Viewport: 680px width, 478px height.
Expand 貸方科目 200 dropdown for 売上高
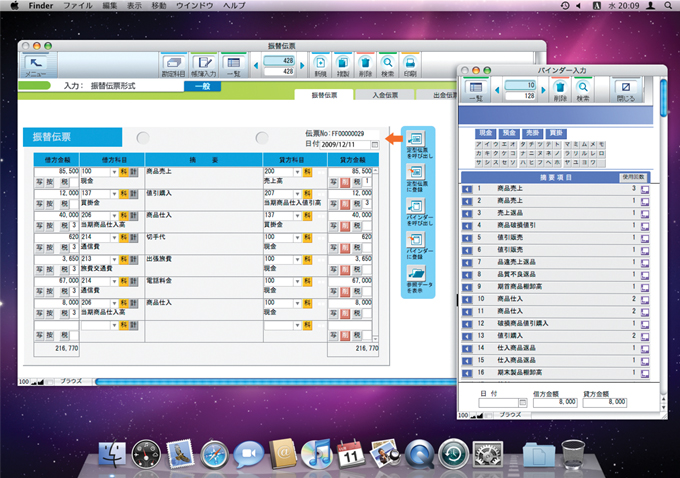(297, 172)
